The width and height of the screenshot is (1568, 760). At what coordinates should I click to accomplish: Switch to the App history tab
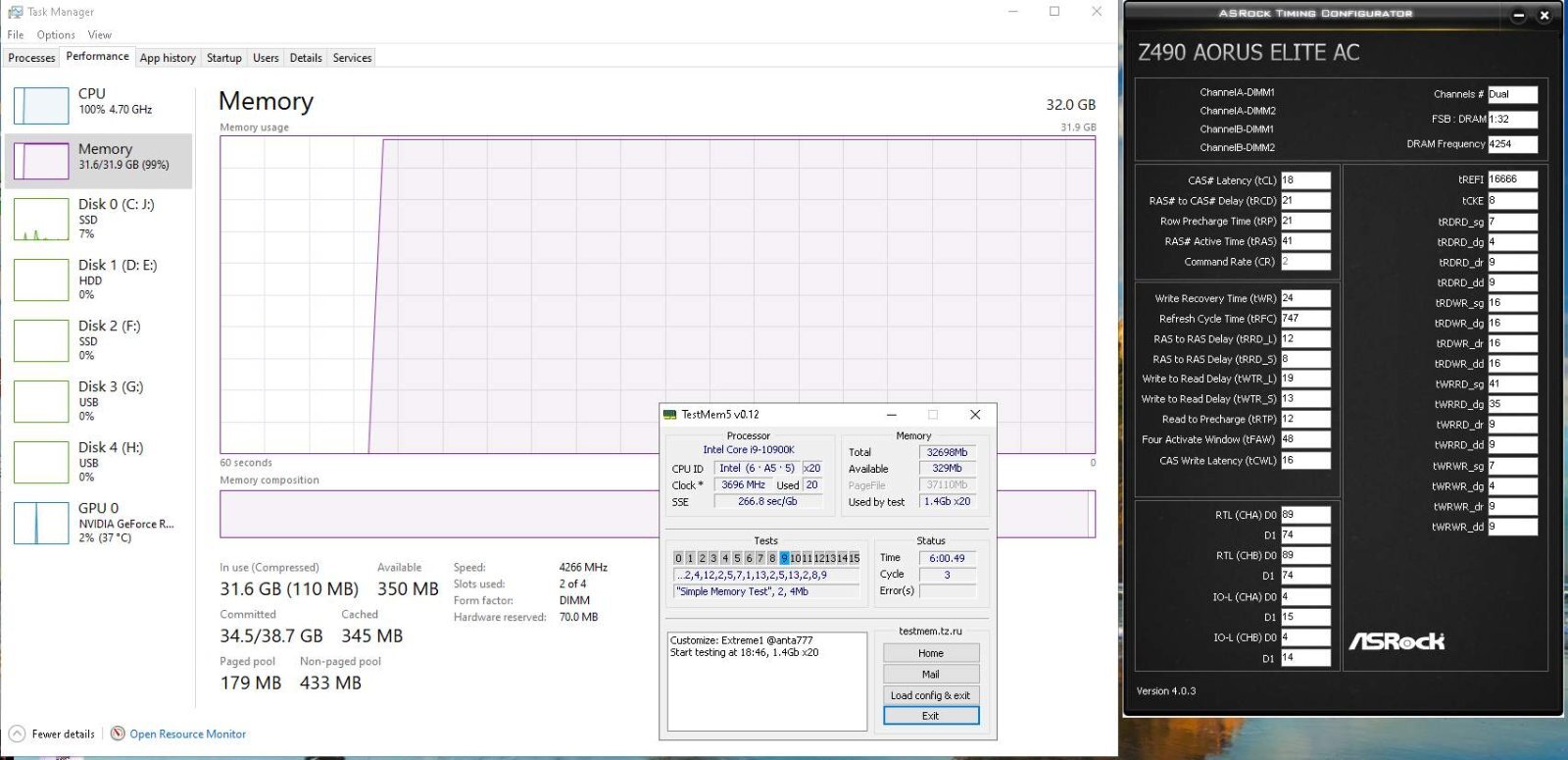coord(168,58)
